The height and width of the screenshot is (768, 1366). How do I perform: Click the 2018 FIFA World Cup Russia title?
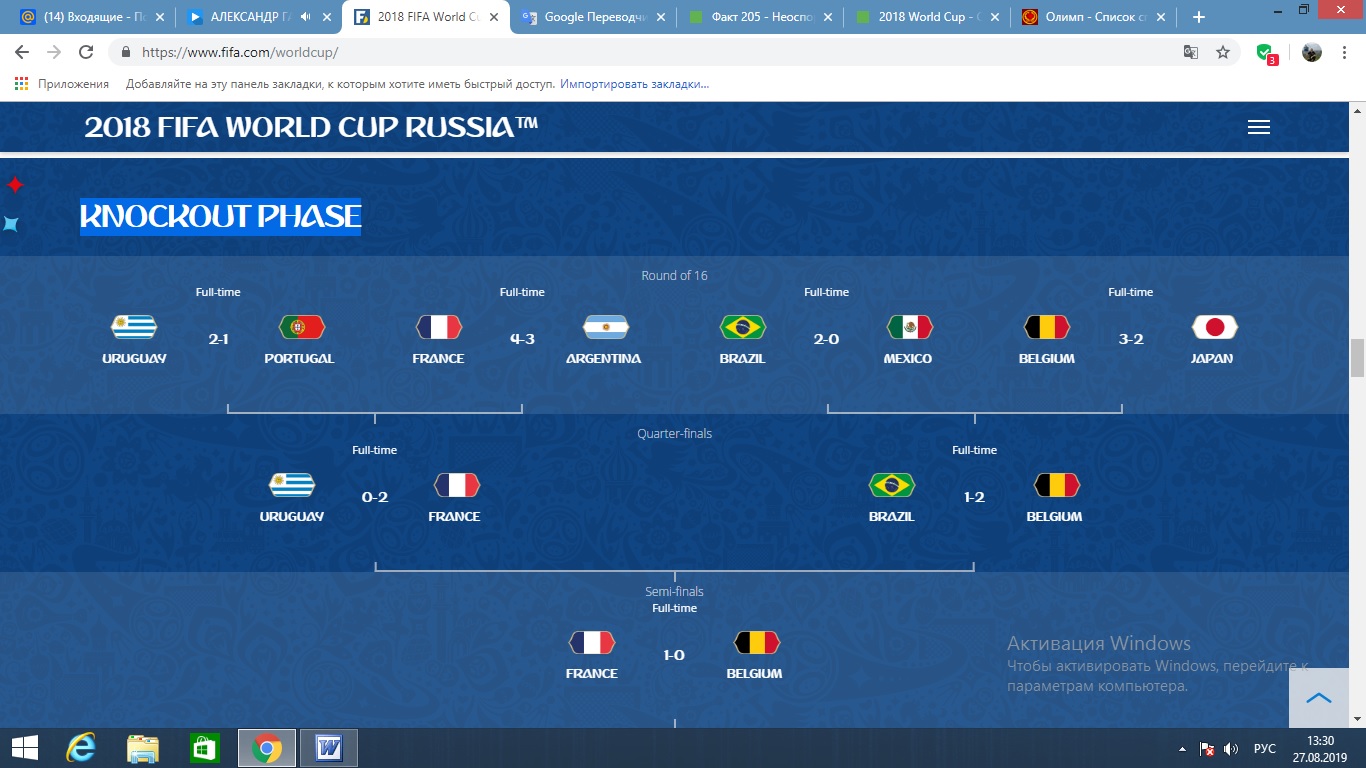(x=311, y=127)
